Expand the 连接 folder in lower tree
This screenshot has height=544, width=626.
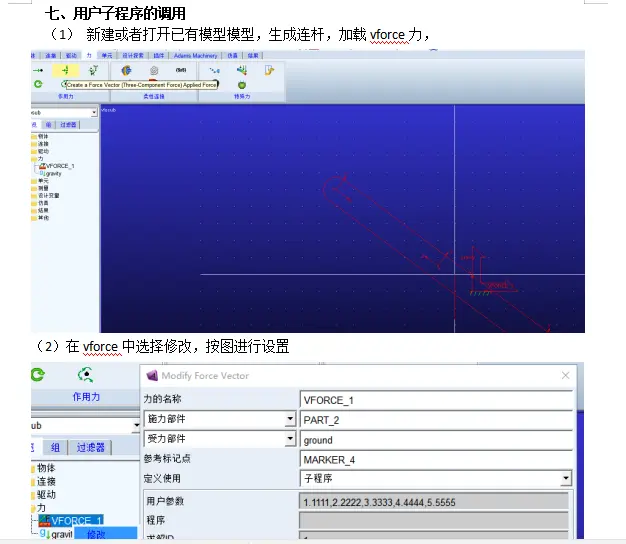pyautogui.click(x=43, y=481)
